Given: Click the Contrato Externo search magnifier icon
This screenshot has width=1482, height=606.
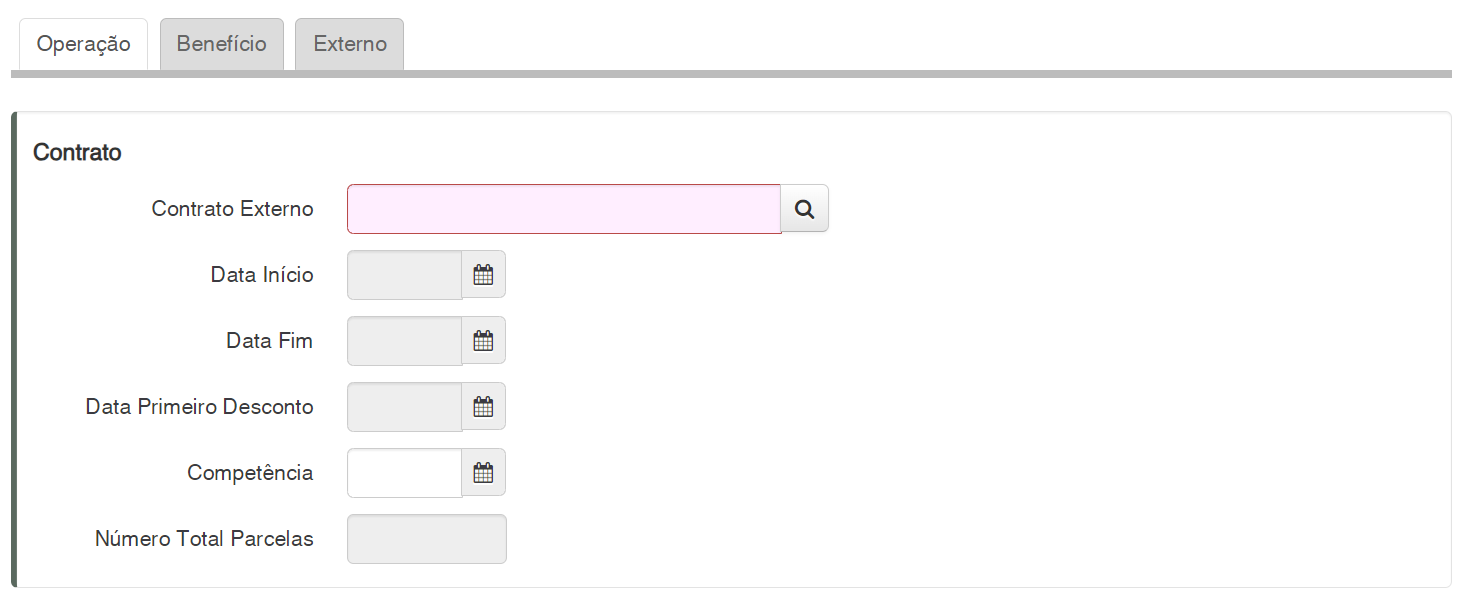Looking at the screenshot, I should (804, 209).
